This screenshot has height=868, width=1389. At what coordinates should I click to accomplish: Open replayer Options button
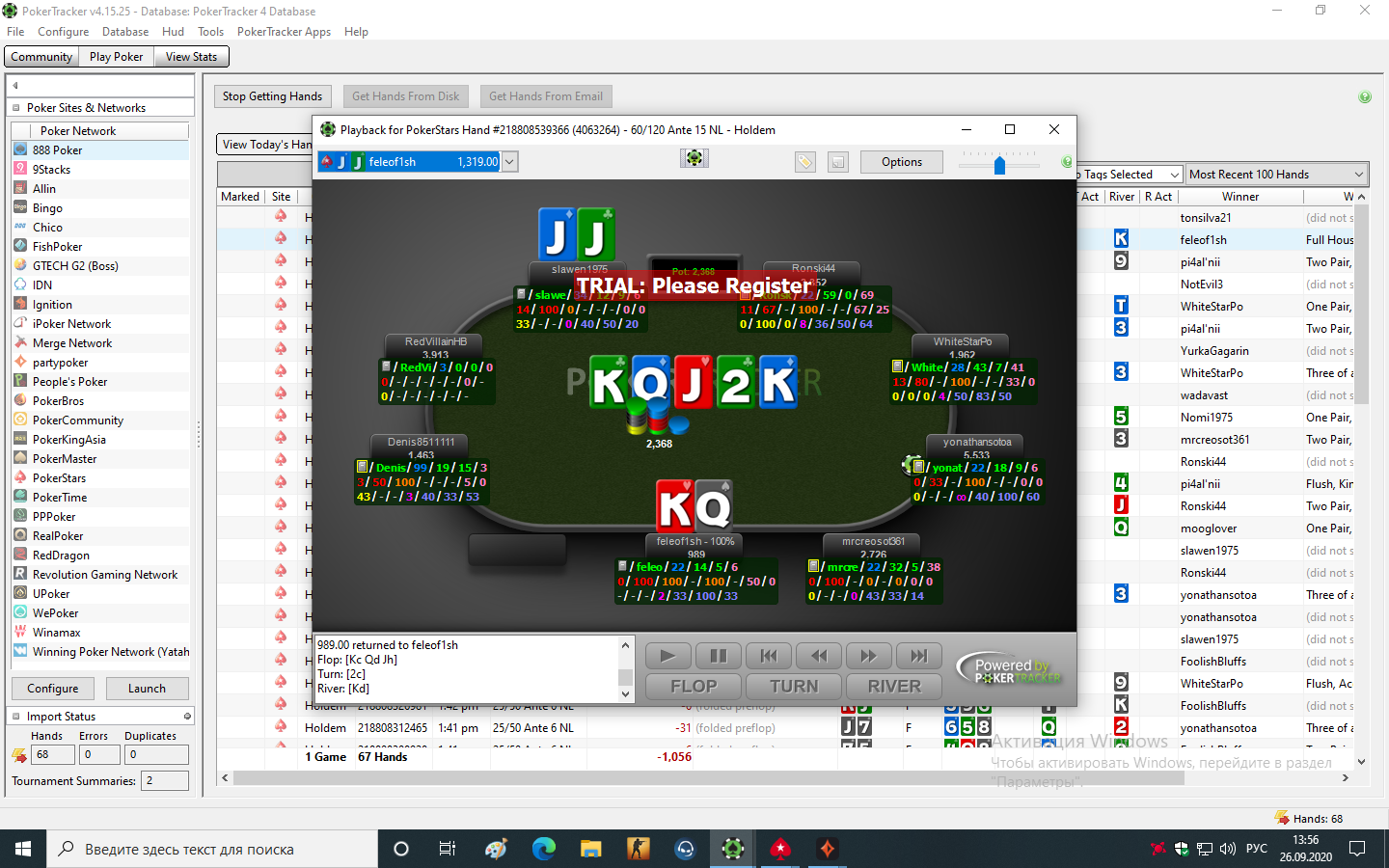901,162
